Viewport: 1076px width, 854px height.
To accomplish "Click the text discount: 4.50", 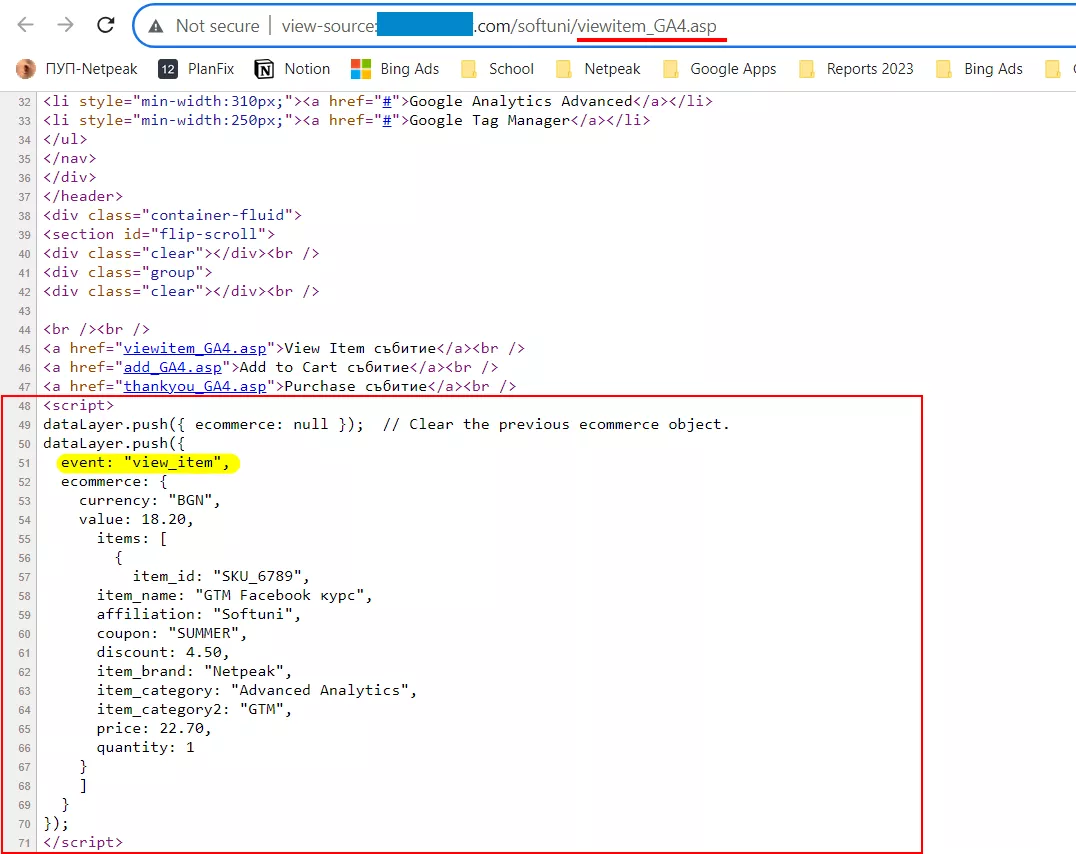I will tap(163, 652).
